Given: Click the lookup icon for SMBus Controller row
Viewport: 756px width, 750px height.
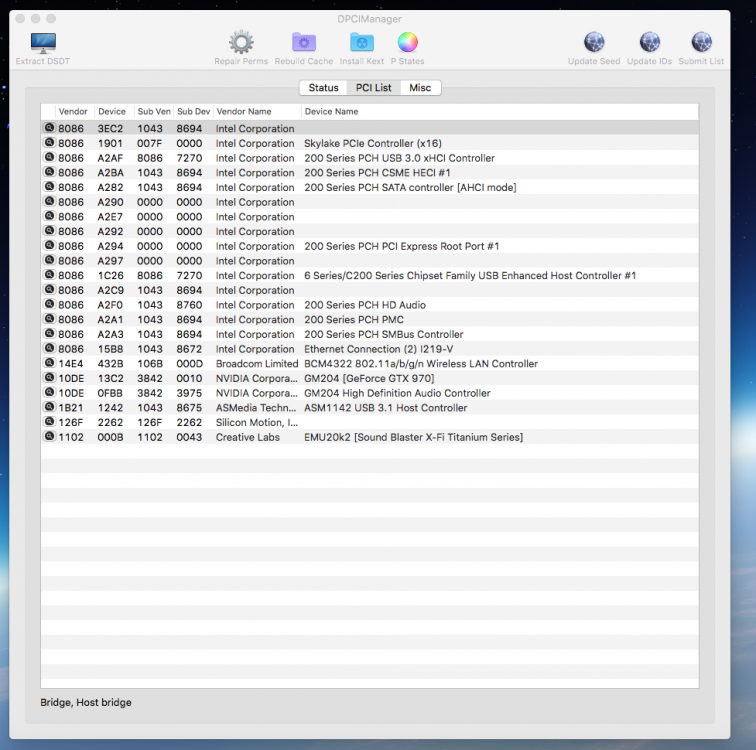Looking at the screenshot, I should coord(49,334).
